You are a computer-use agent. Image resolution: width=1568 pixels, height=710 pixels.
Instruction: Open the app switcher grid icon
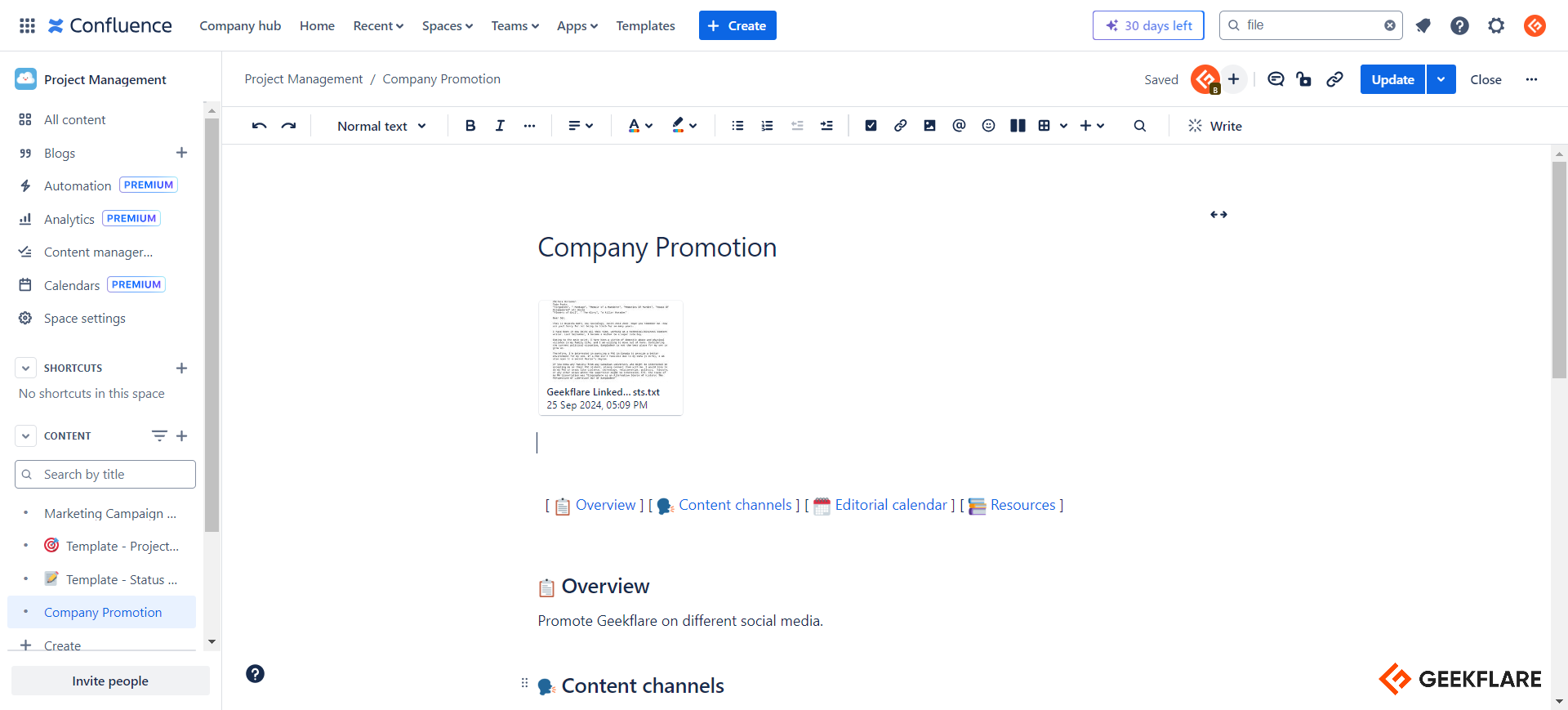[x=27, y=25]
